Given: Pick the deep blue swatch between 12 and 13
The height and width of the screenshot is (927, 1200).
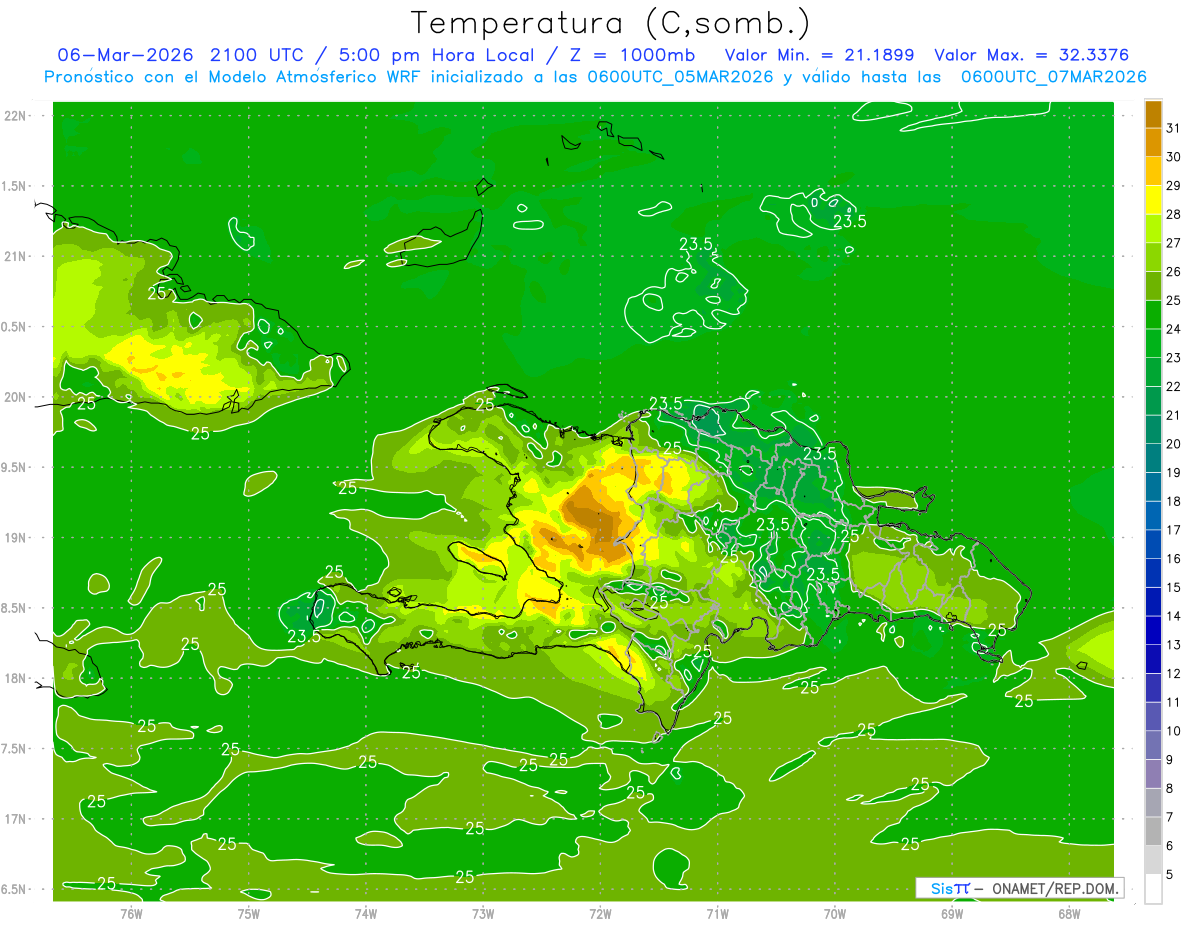Looking at the screenshot, I should tap(1153, 659).
